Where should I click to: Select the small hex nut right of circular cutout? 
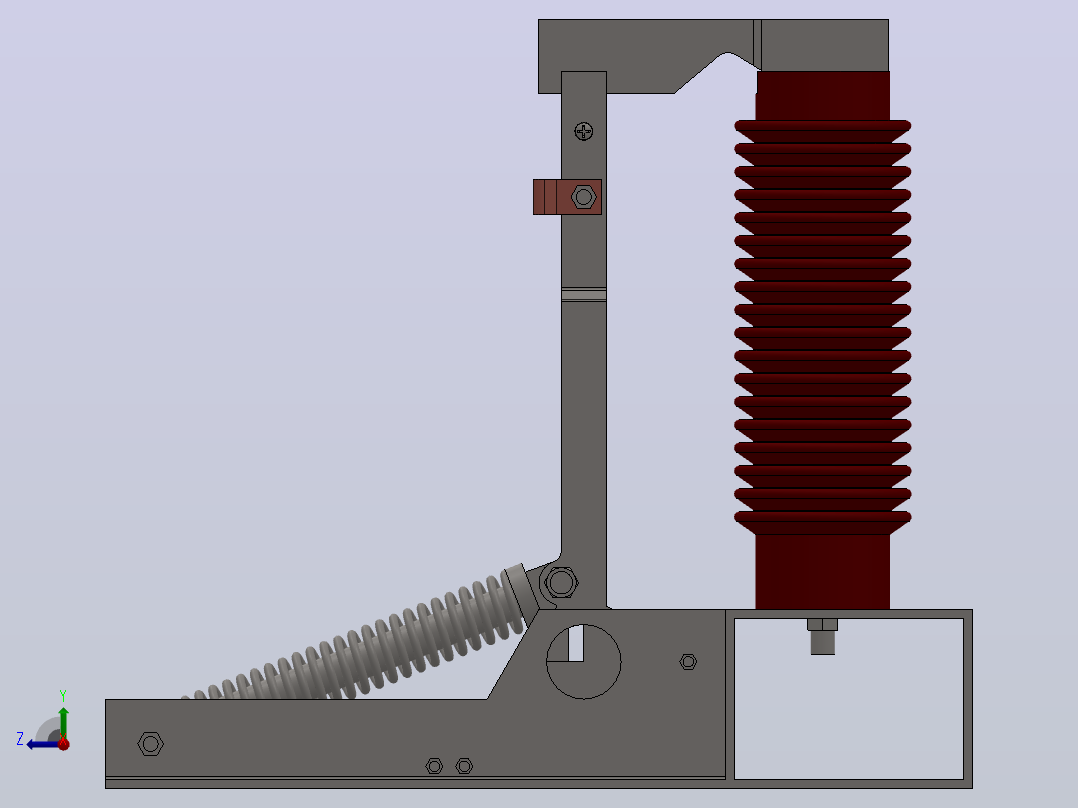coord(688,662)
